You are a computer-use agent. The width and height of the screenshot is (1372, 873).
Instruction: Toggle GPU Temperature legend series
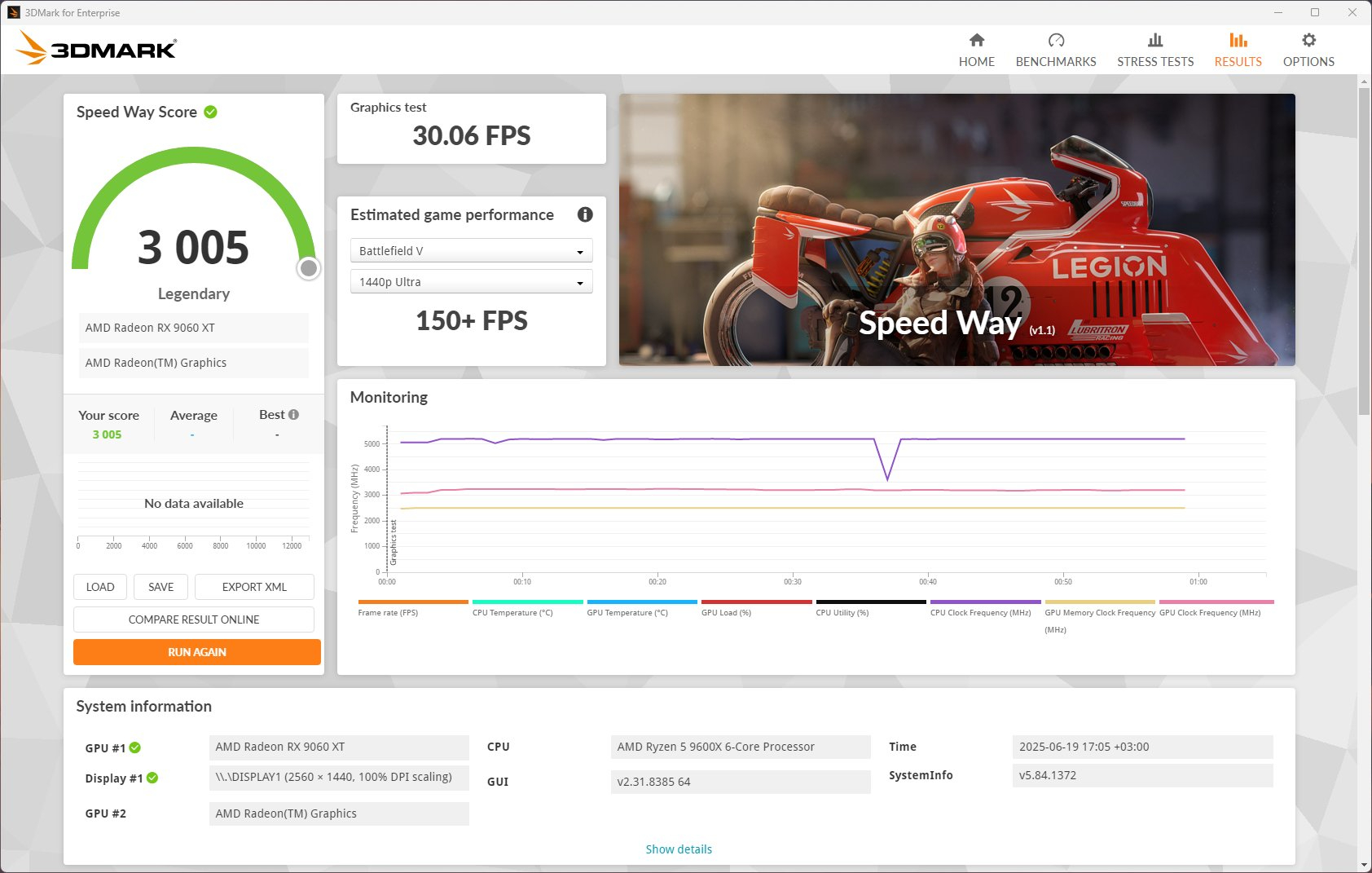tap(642, 608)
